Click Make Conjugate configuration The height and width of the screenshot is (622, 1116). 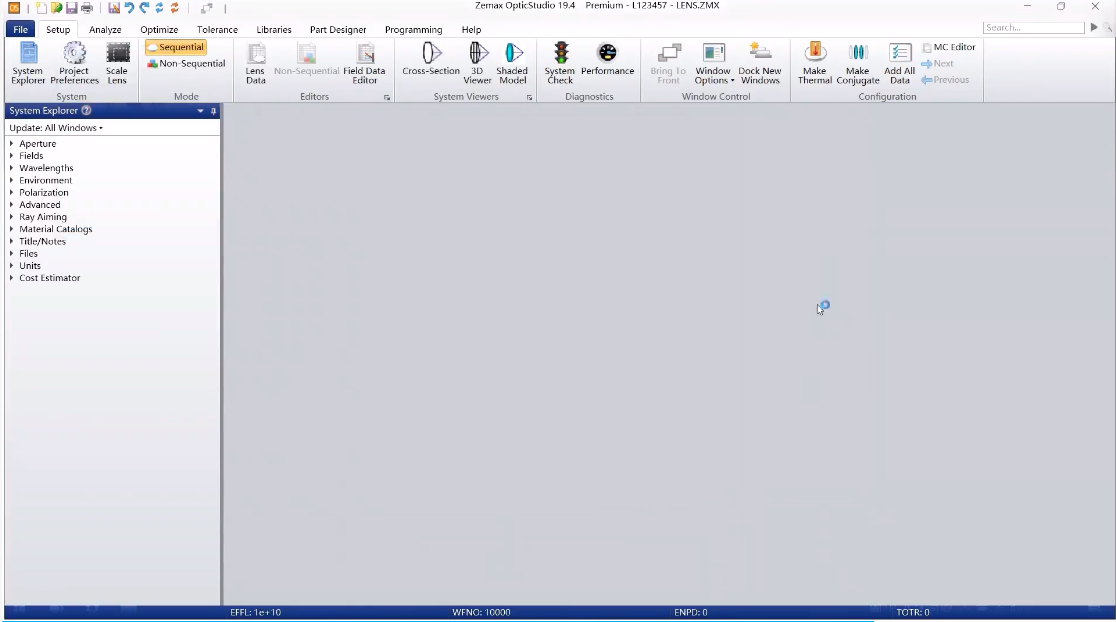[858, 63]
